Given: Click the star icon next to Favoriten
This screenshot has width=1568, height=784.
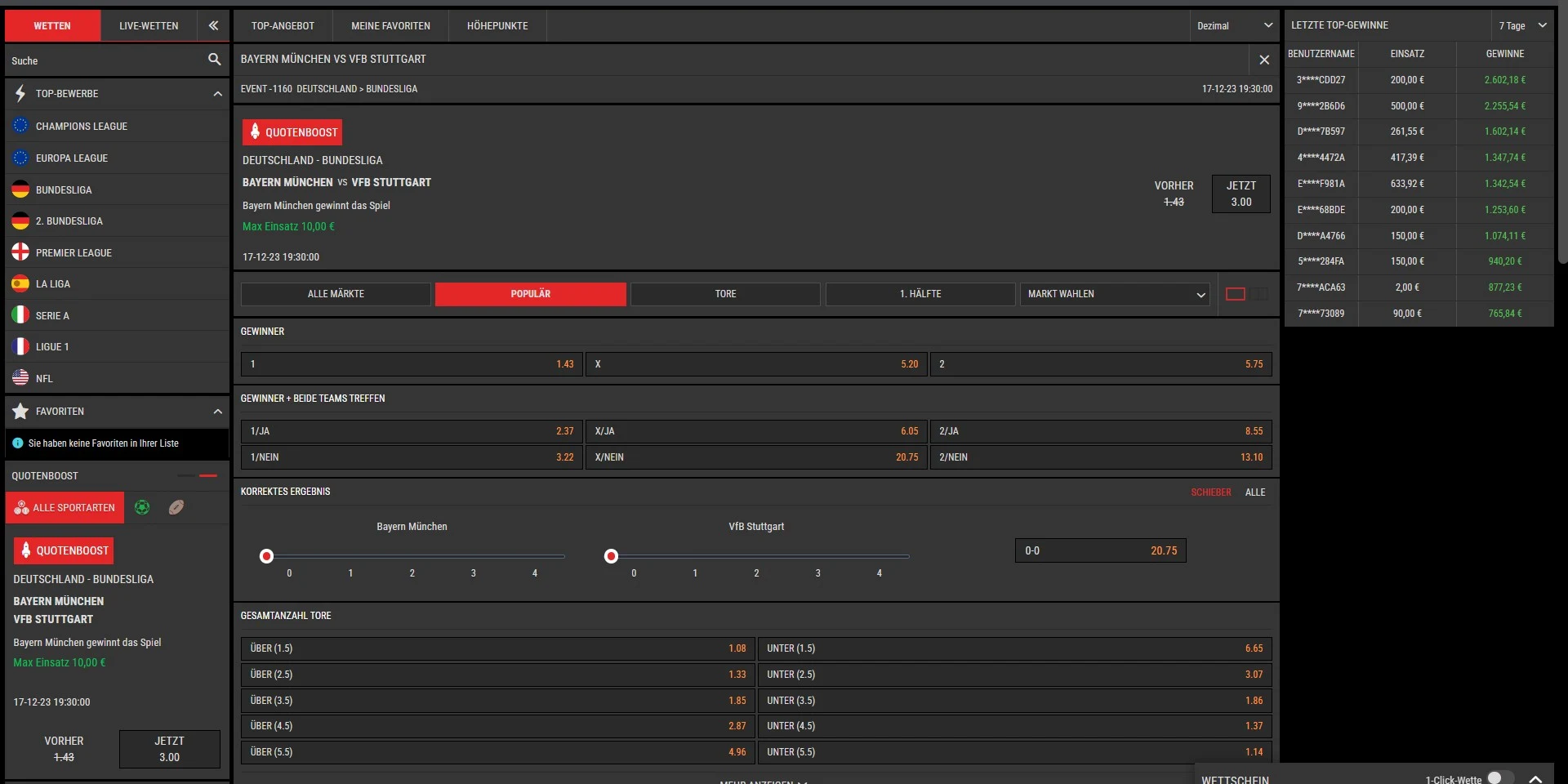Looking at the screenshot, I should pyautogui.click(x=20, y=411).
